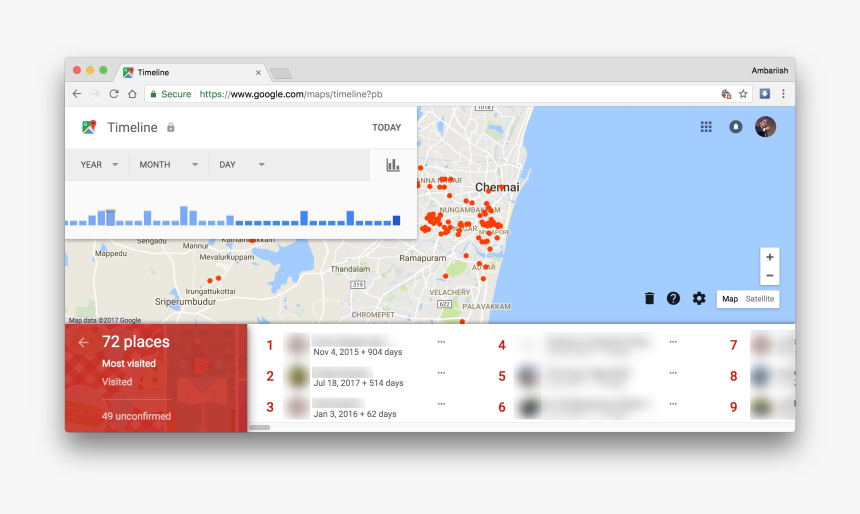Viewport: 860px width, 514px height.
Task: Select the highlighted gray histogram bar
Action: [111, 217]
